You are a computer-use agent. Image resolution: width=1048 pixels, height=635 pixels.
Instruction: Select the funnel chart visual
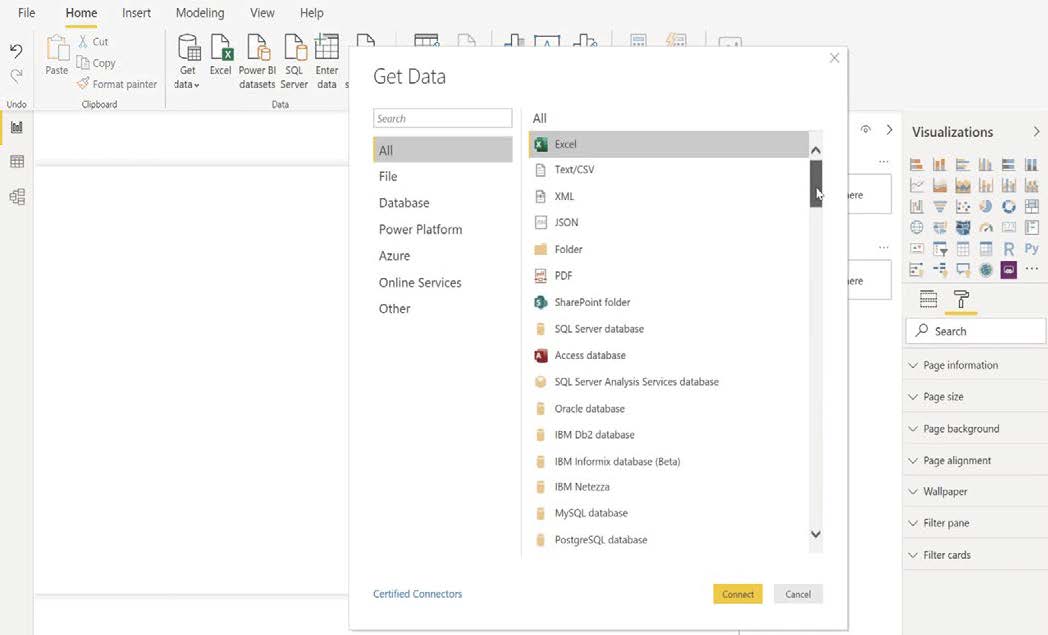coord(940,207)
